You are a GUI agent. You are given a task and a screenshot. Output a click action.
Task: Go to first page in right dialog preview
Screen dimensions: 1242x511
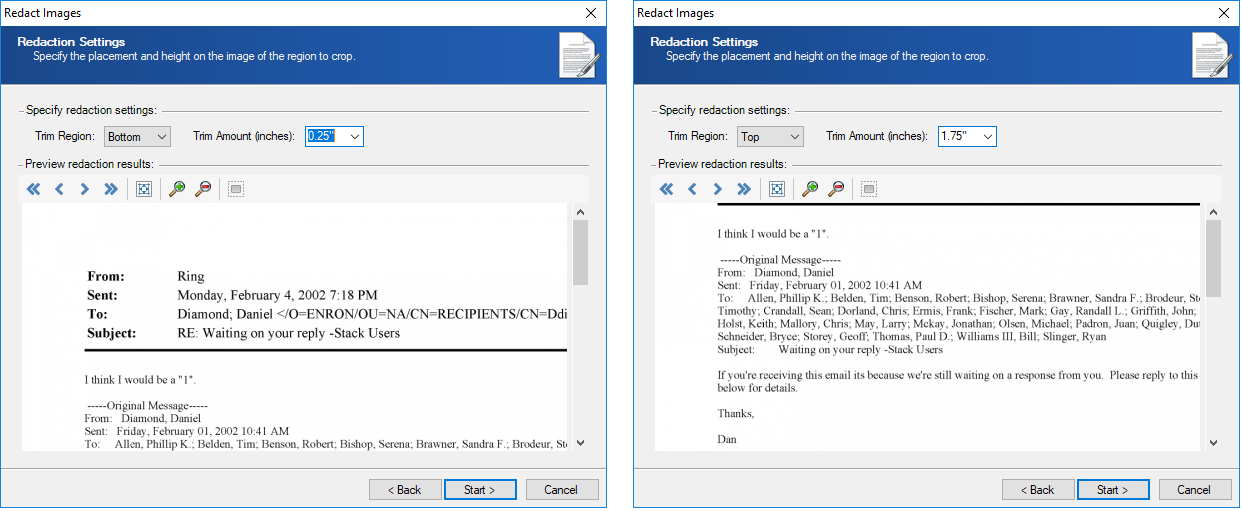click(x=667, y=189)
